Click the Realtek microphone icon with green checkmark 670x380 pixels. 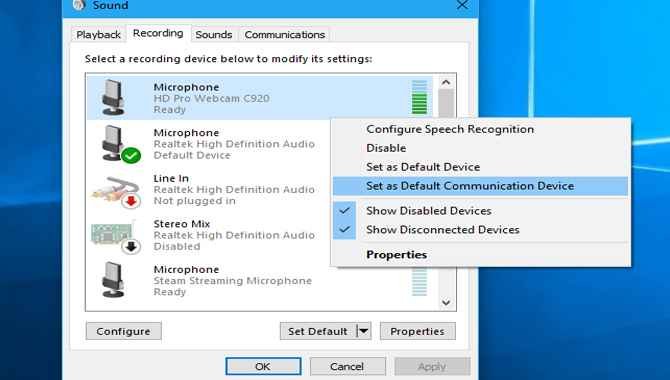tap(121, 144)
